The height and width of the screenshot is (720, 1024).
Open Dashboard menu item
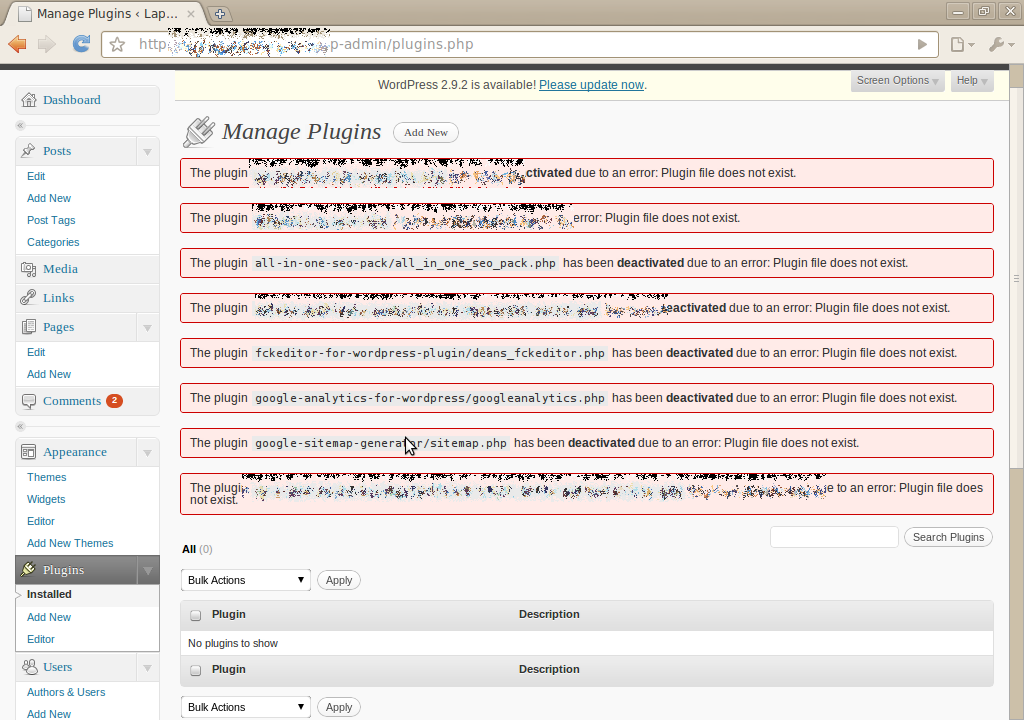point(72,100)
